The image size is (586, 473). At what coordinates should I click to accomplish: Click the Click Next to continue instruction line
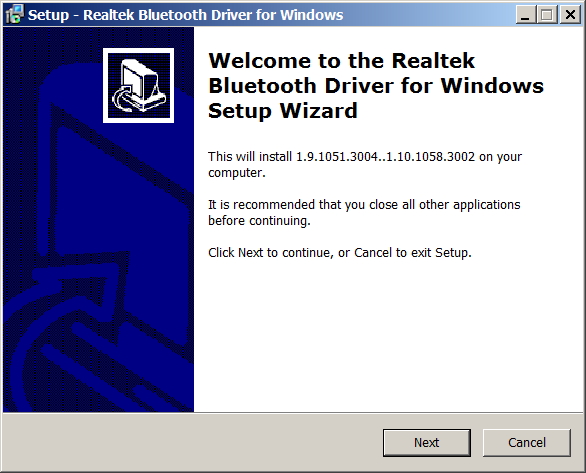pos(340,253)
